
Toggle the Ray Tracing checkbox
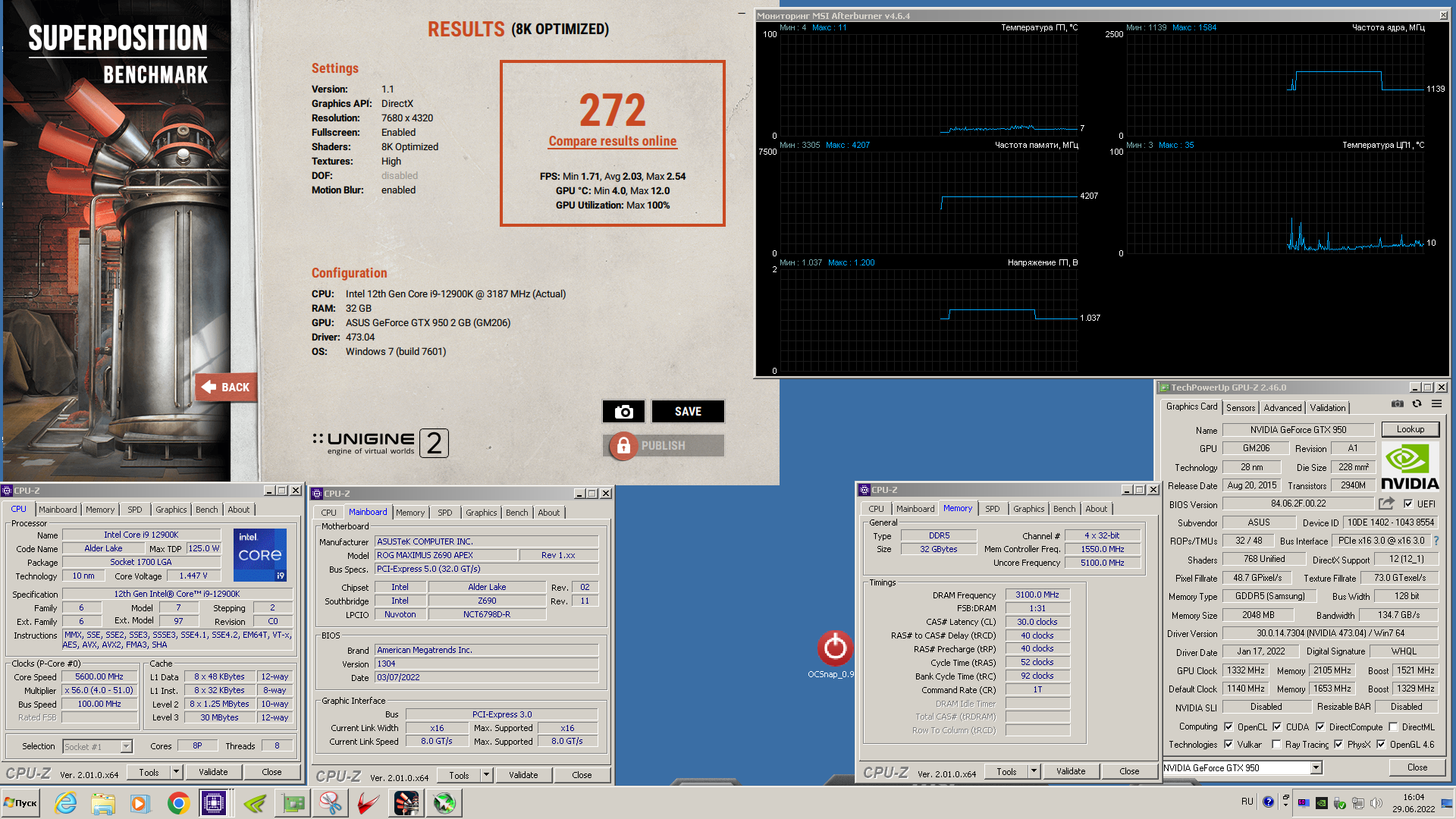click(x=1276, y=744)
